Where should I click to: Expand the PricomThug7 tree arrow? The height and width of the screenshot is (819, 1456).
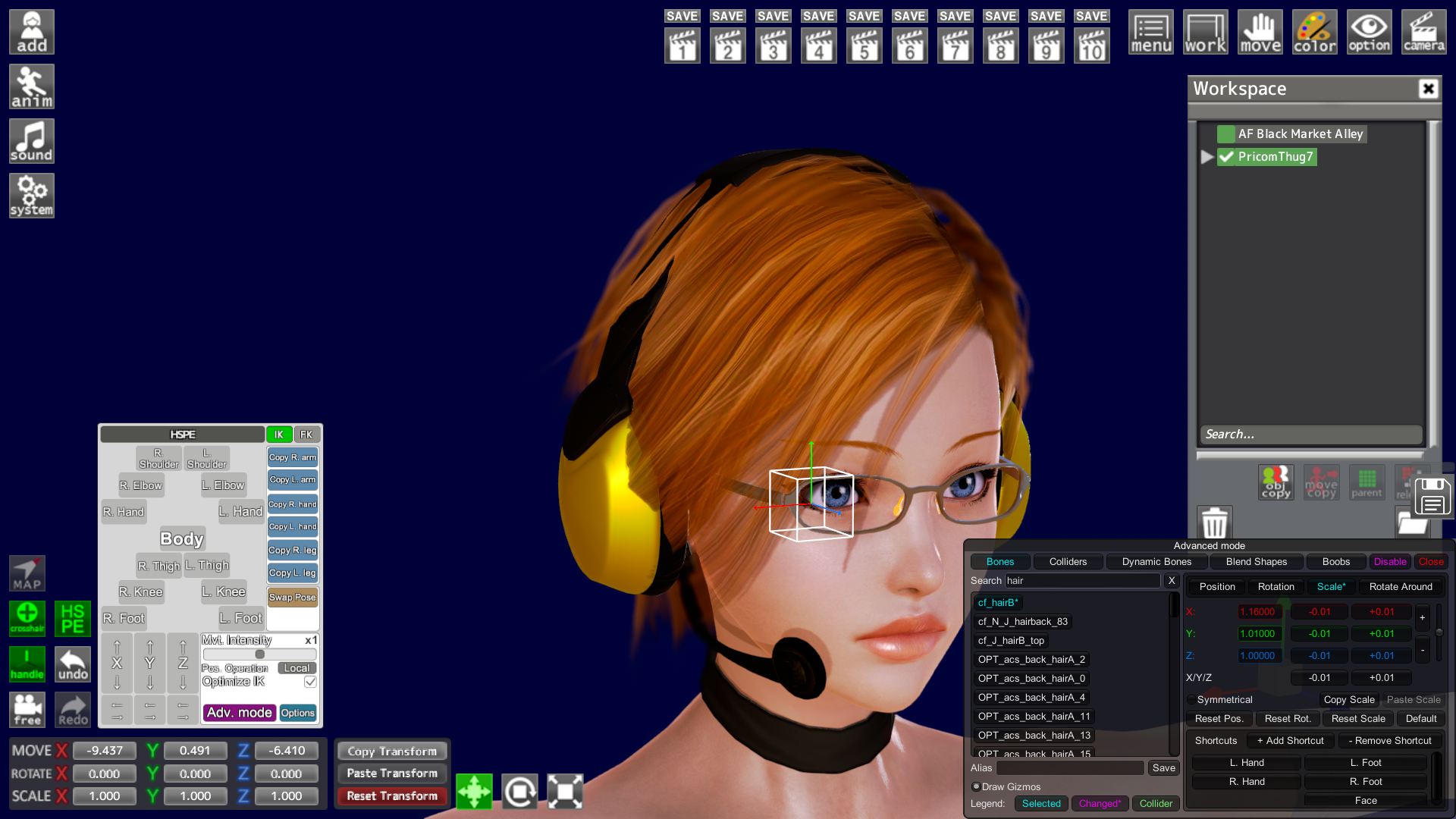1207,157
